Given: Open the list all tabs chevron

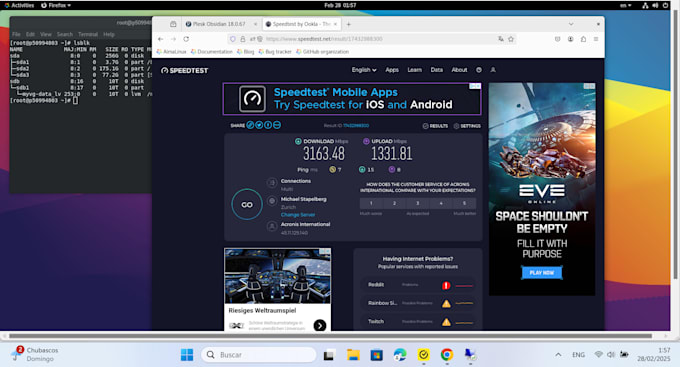Looking at the screenshot, I should 571,24.
